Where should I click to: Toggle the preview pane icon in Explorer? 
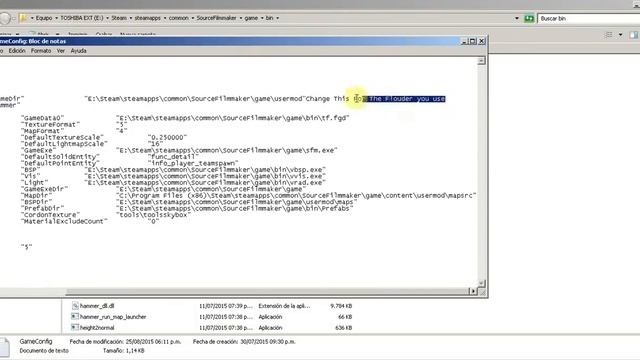(x=633, y=35)
